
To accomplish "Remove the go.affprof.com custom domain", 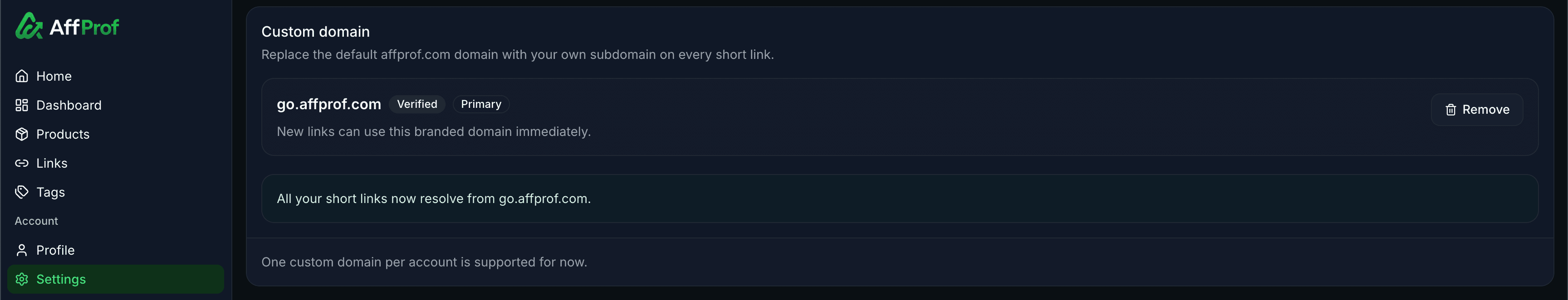I will point(1477,110).
